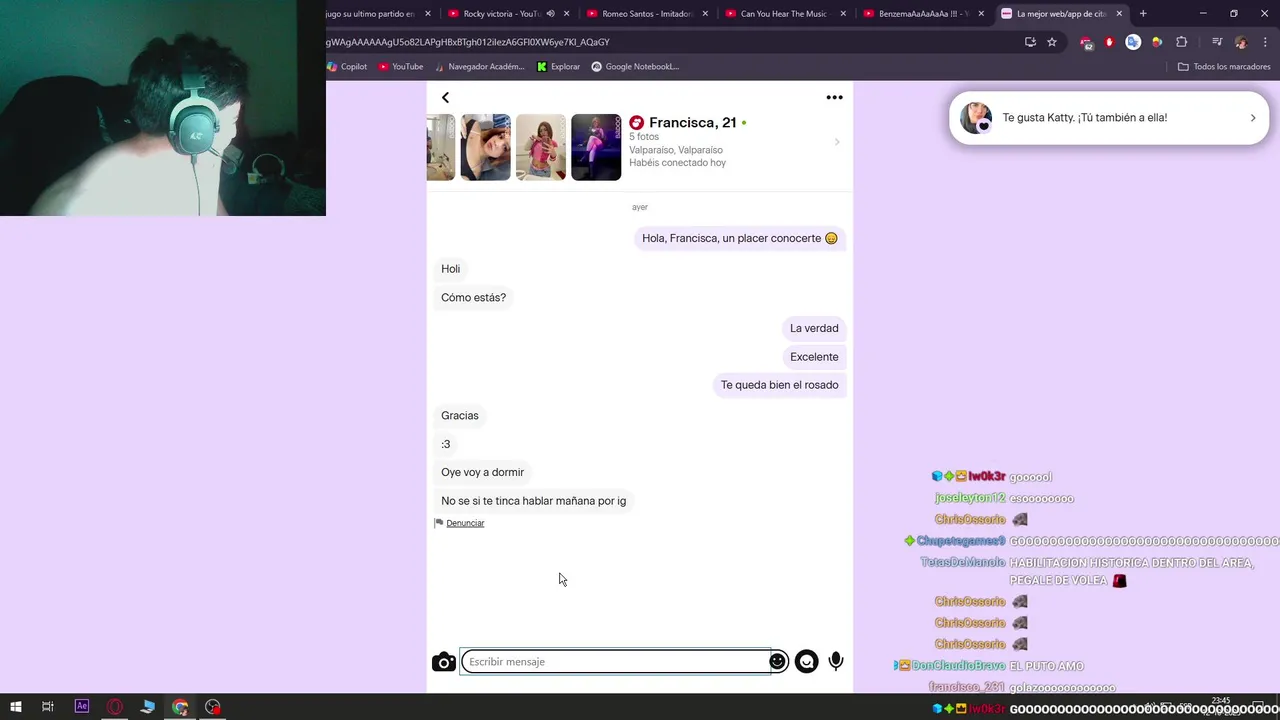Image resolution: width=1280 pixels, height=720 pixels.
Task: Open Explorar bookmark
Action: tap(558, 67)
